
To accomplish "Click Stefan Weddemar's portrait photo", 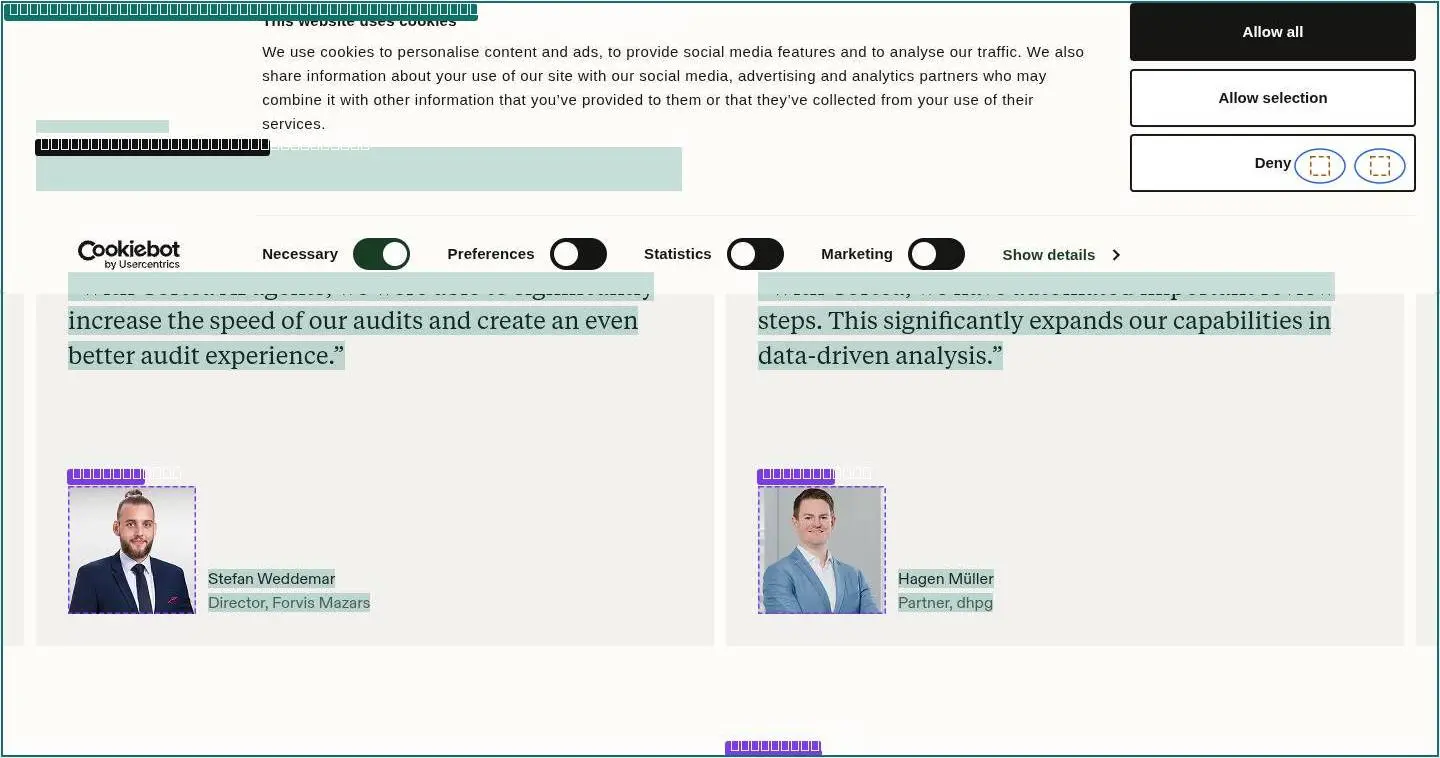I will click(x=132, y=550).
